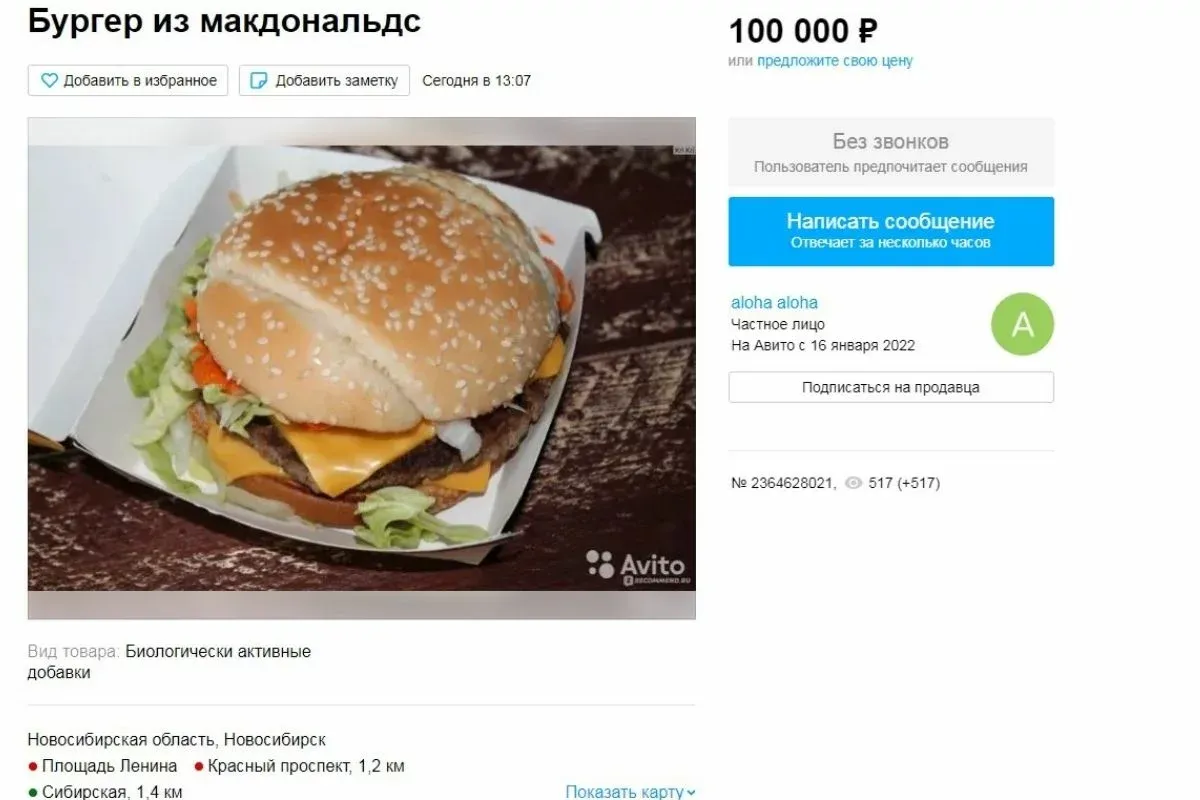Open предложите свою цену link
The image size is (1200, 800).
(835, 61)
